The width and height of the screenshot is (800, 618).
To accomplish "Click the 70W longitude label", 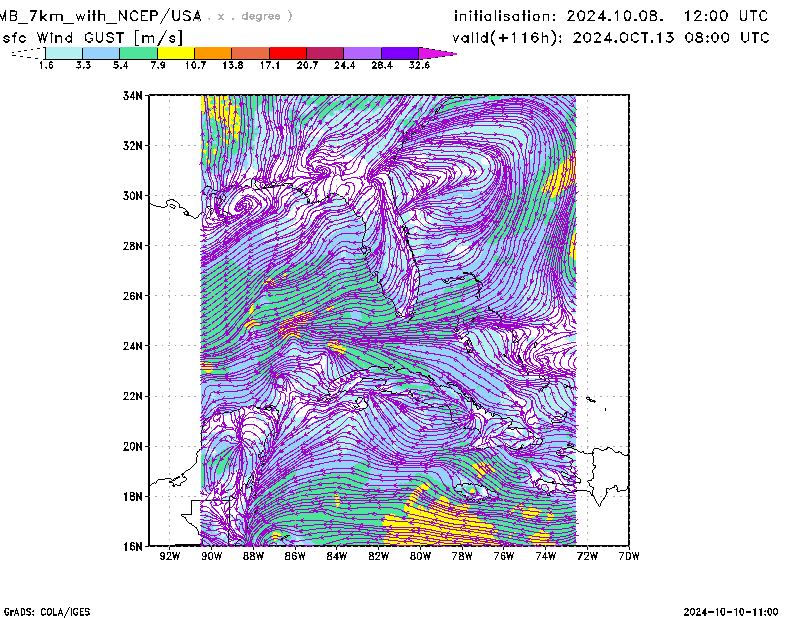I will (x=629, y=556).
